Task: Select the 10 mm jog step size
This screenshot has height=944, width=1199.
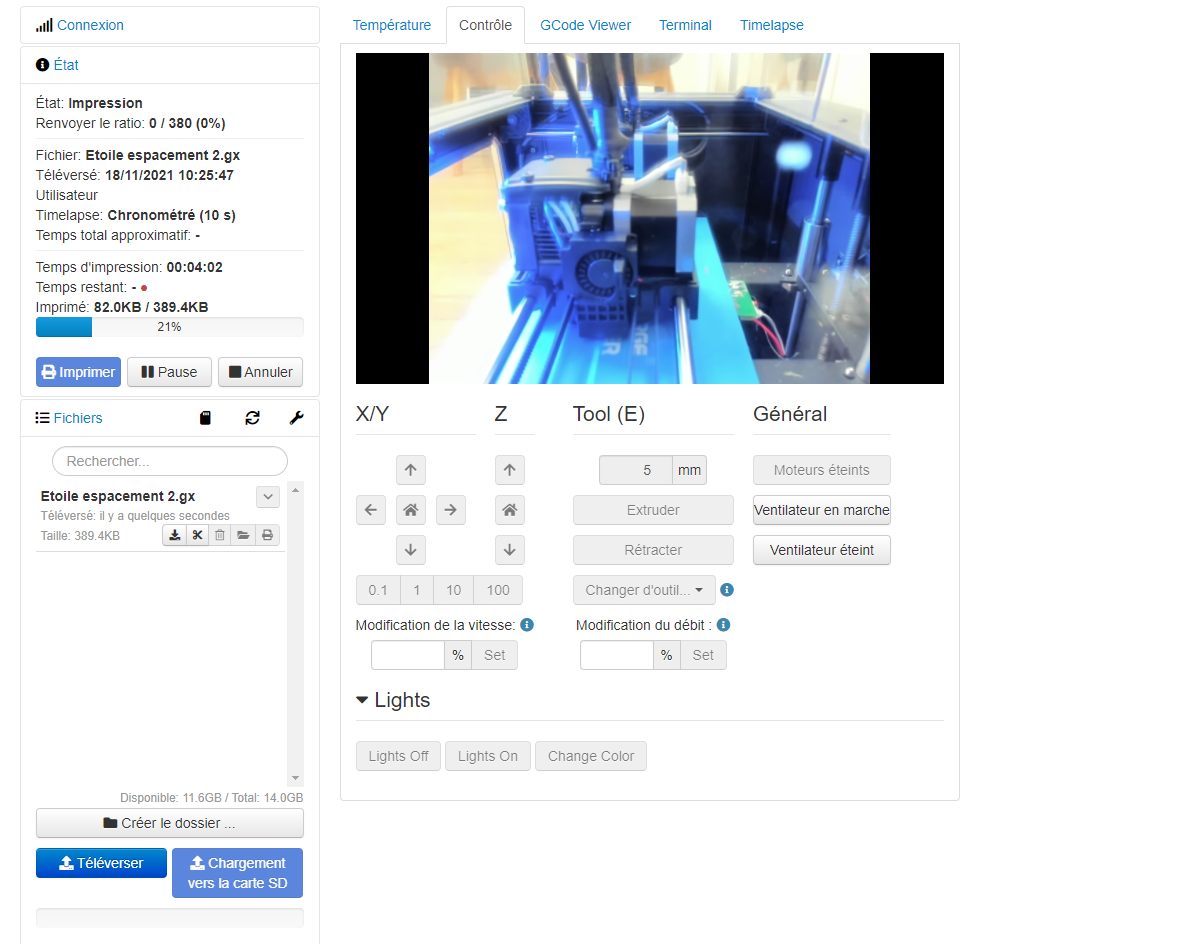Action: (x=453, y=590)
